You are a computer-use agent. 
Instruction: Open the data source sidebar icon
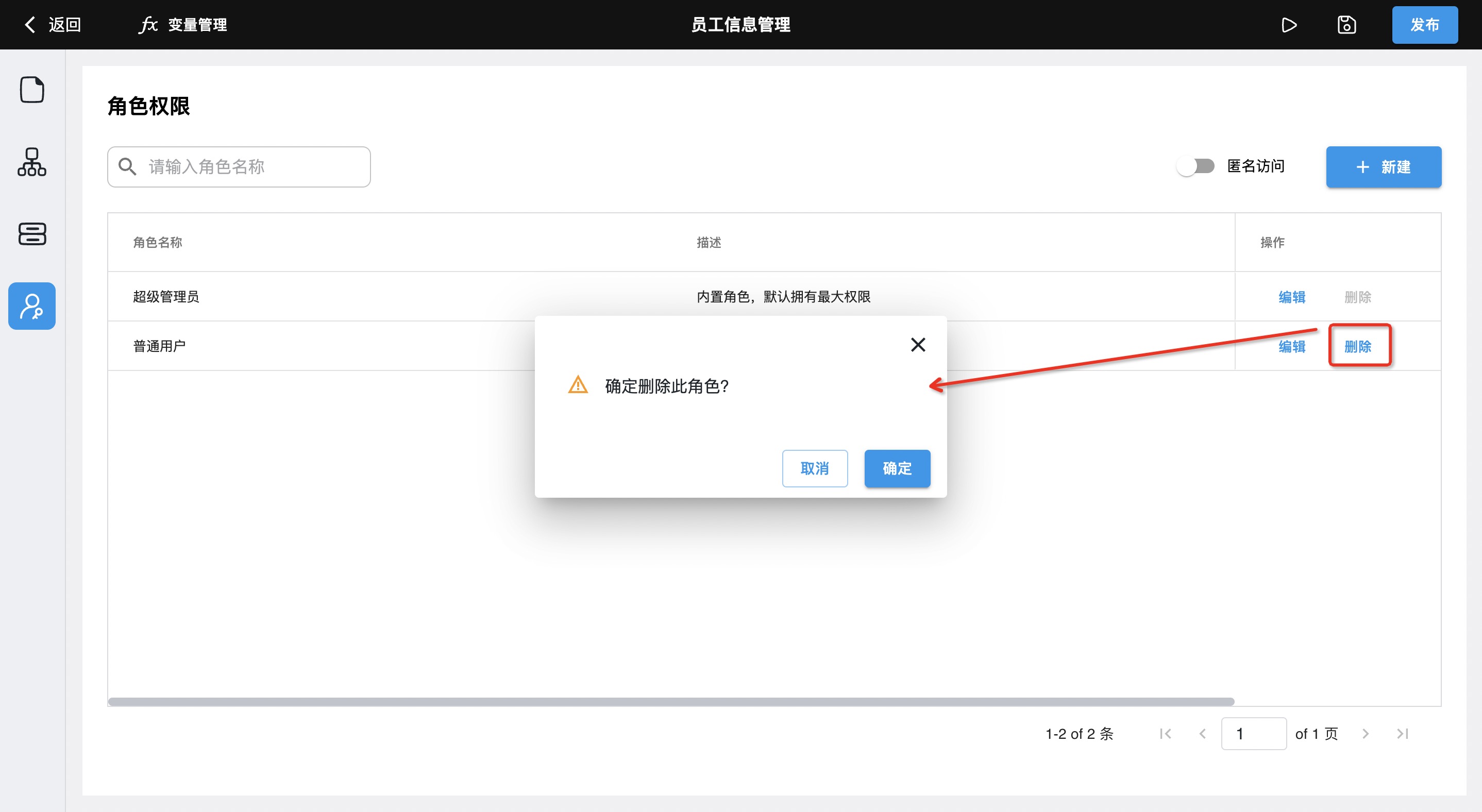click(x=31, y=233)
